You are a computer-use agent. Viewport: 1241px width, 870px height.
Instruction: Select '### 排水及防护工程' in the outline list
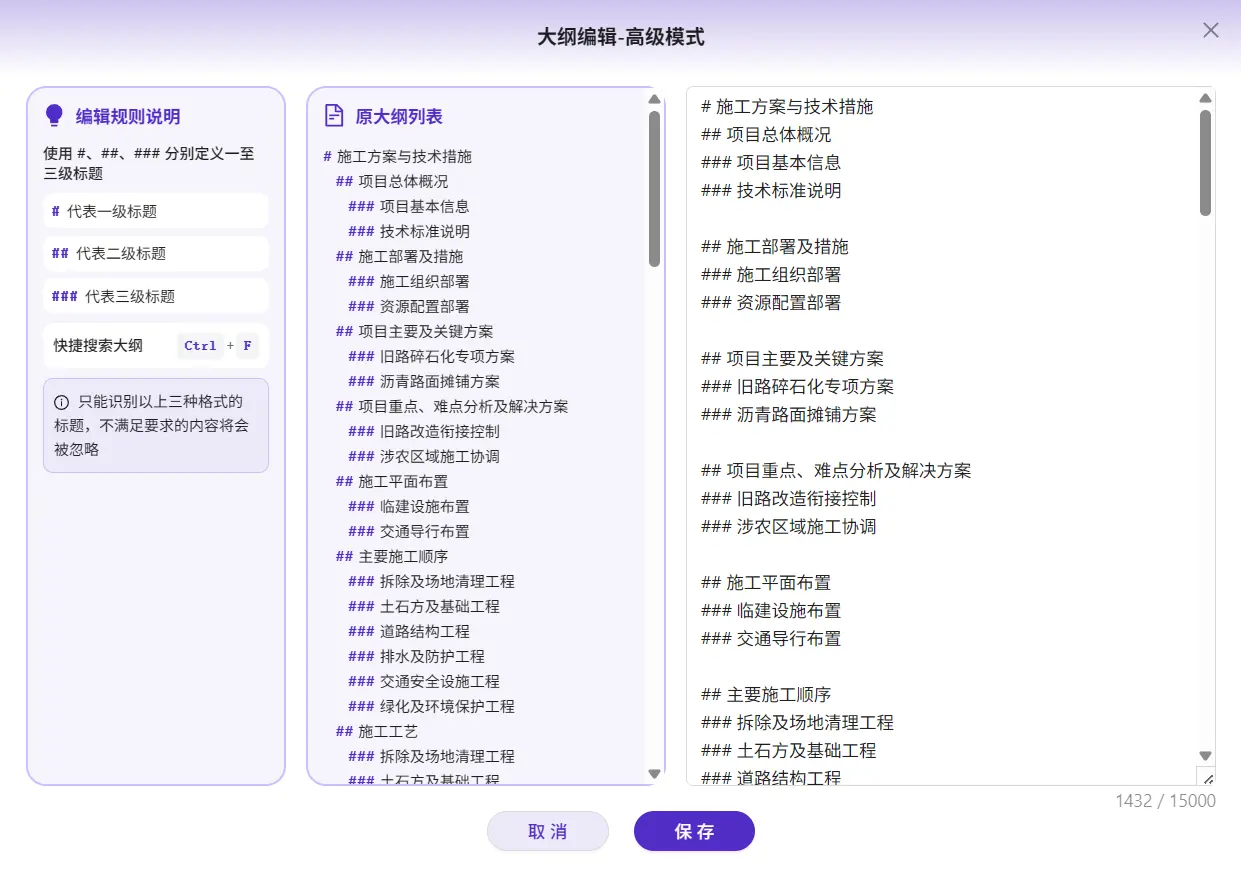(417, 656)
